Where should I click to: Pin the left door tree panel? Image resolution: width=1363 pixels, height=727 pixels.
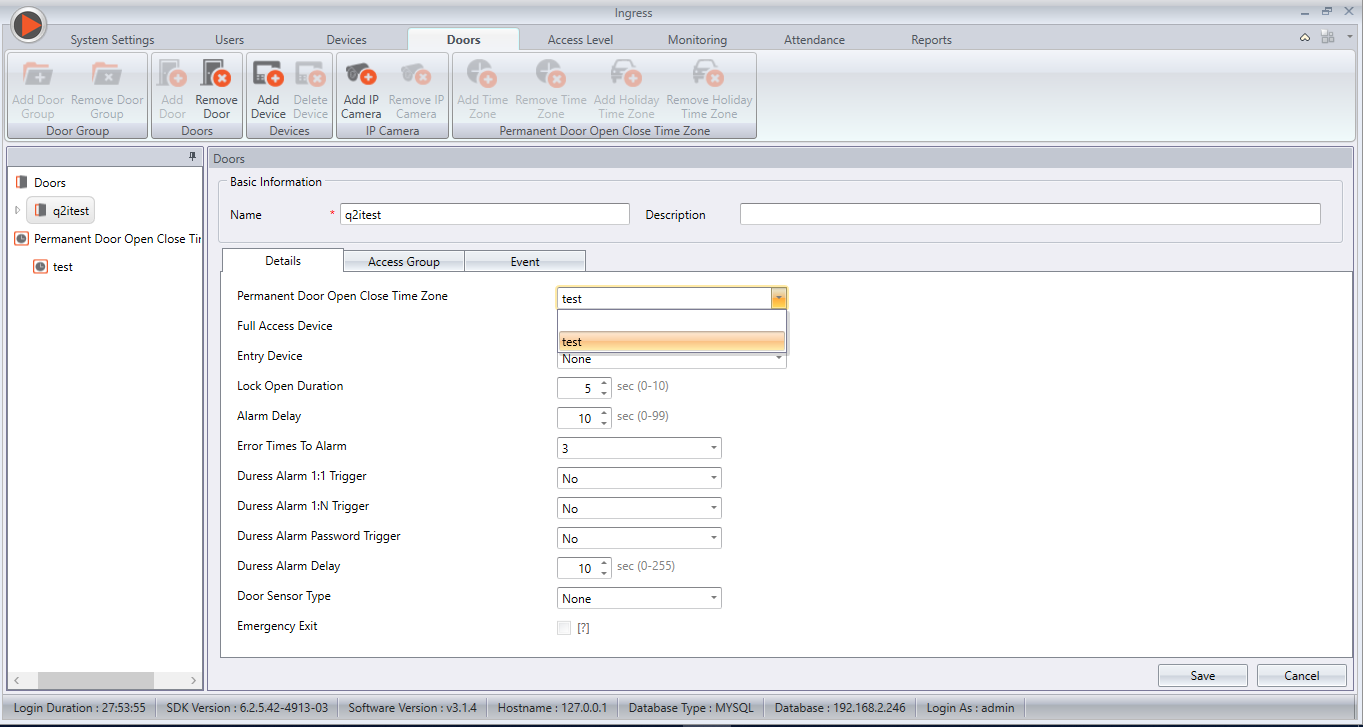[x=193, y=157]
